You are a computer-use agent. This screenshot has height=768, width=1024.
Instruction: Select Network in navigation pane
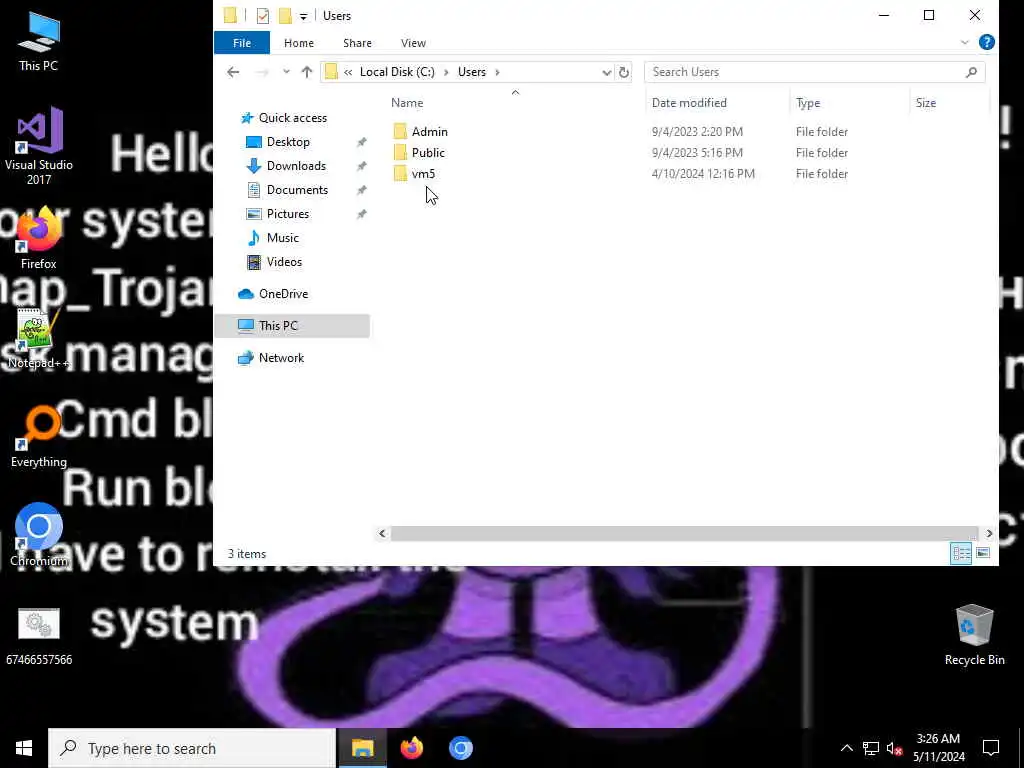pos(281,358)
